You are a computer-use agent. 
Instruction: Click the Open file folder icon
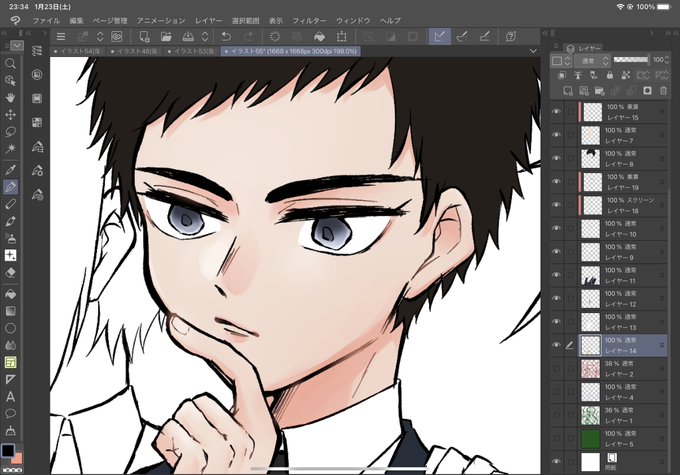[x=166, y=36]
